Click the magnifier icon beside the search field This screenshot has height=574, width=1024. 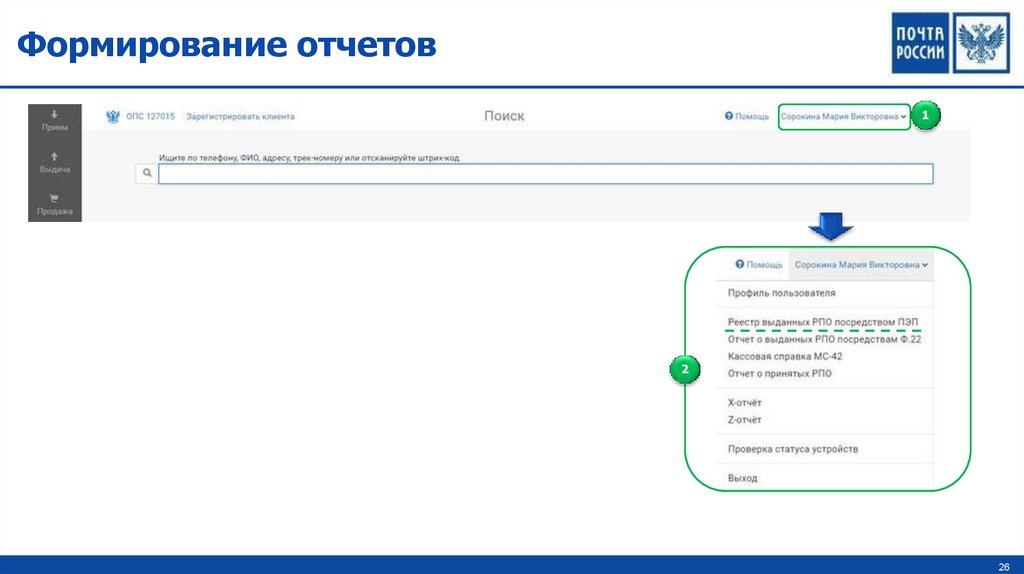[x=147, y=173]
